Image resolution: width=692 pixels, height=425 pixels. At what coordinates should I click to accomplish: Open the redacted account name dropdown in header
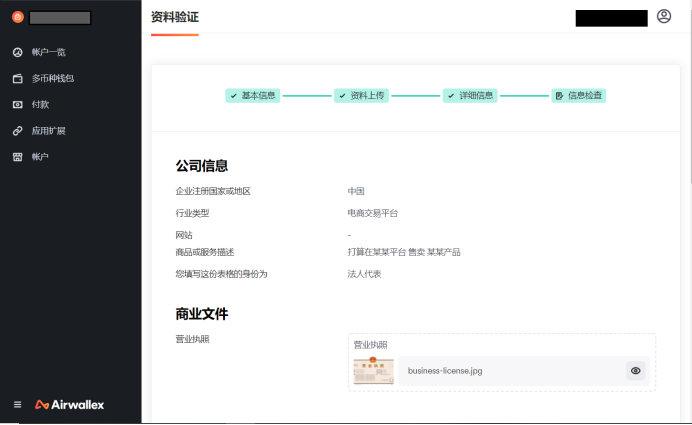click(611, 18)
